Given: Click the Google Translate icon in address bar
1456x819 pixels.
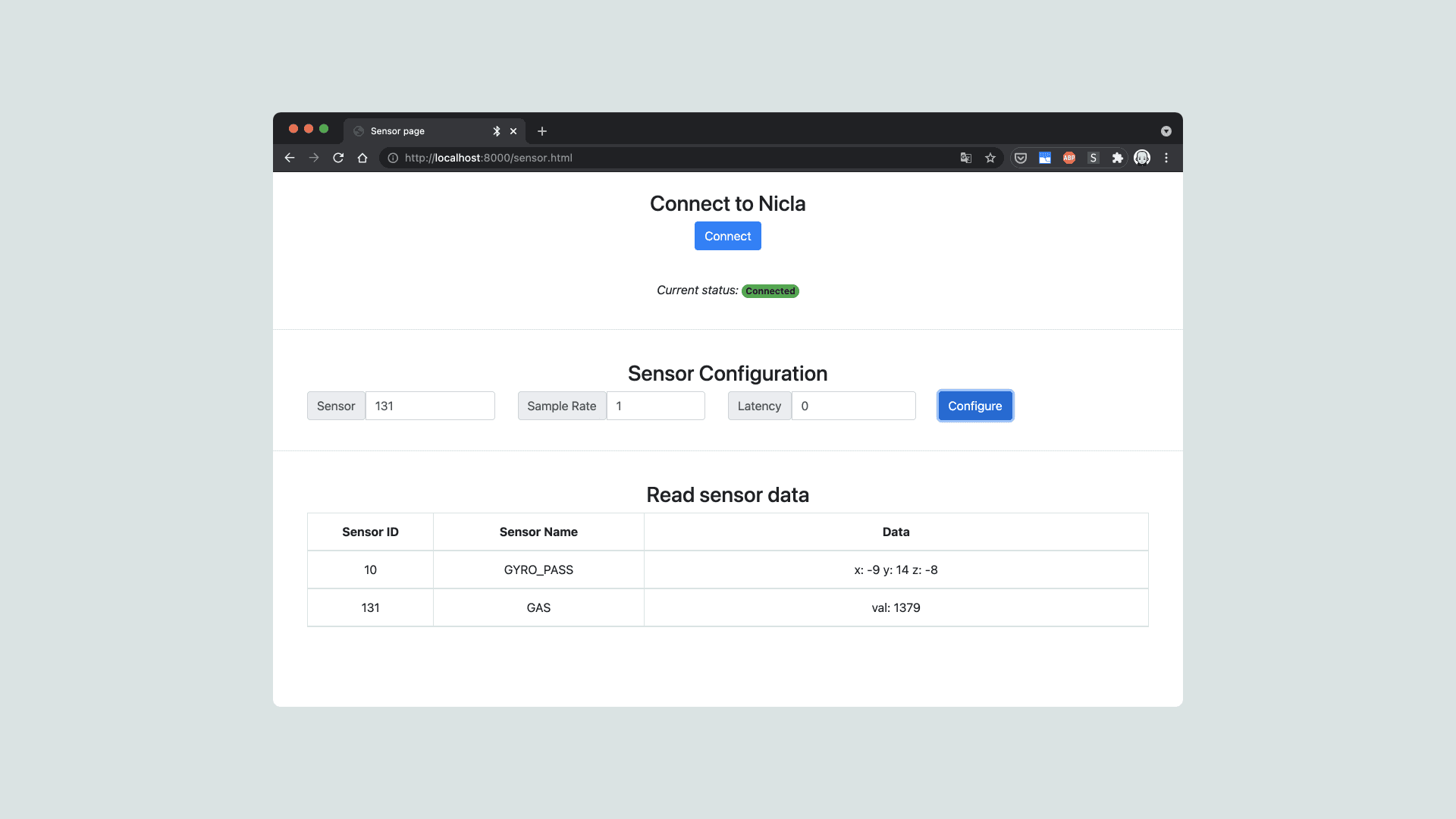Looking at the screenshot, I should pos(965,158).
